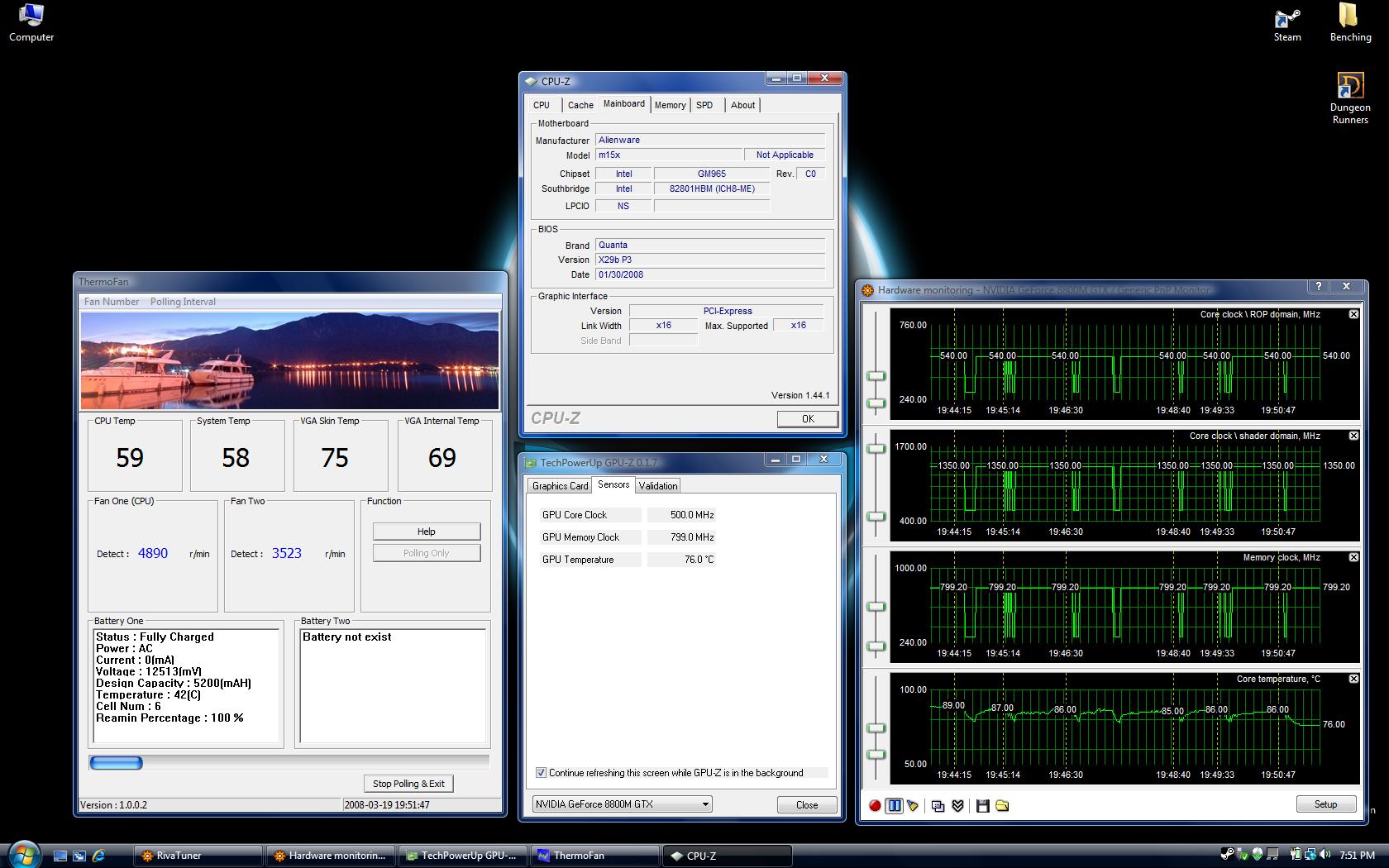Click the Manufacturer field showing Alienware
The image size is (1389, 868).
710,140
